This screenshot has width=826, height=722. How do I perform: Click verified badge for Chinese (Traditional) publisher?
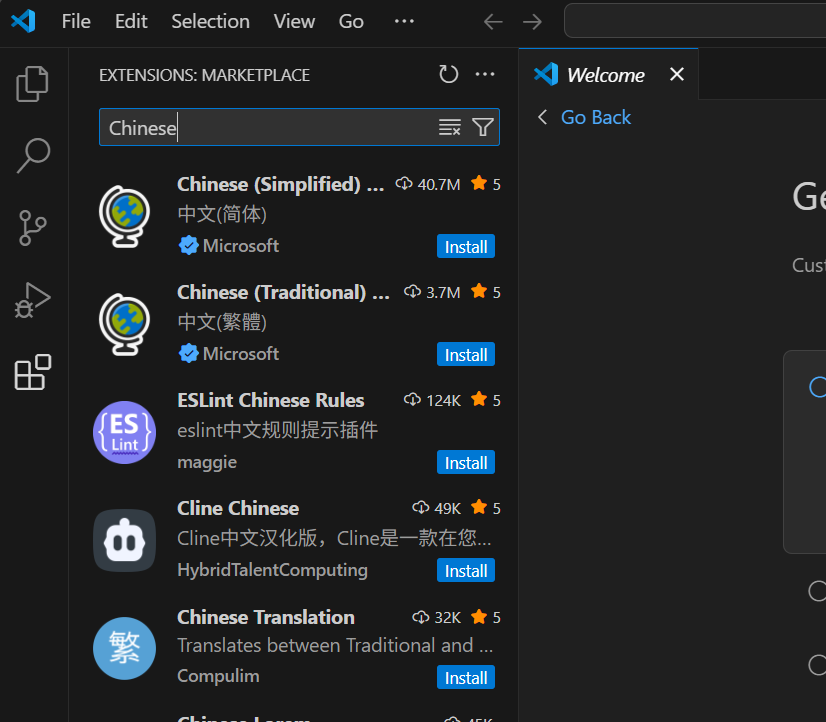[x=189, y=353]
